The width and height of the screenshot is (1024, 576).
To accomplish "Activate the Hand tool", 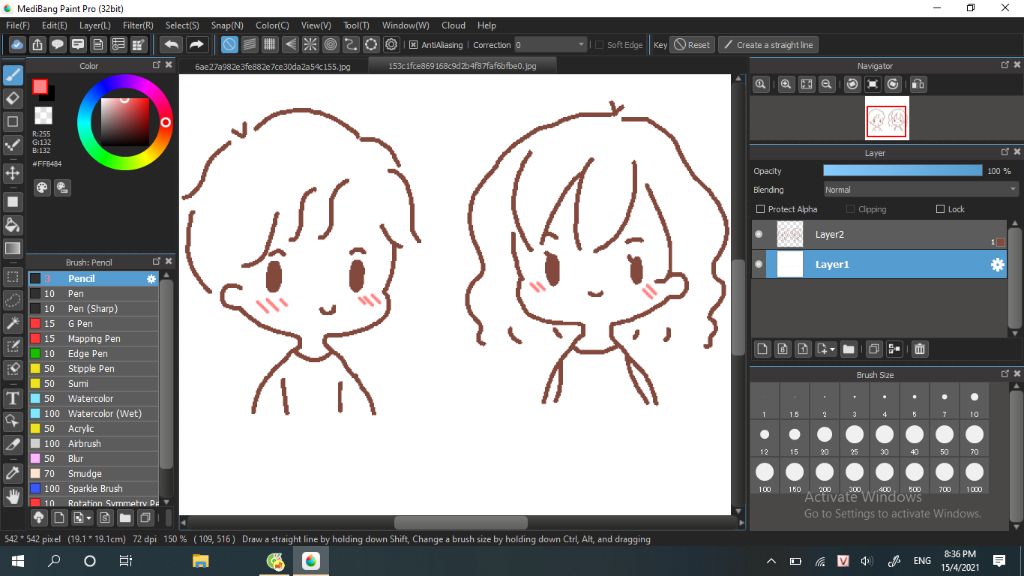I will click(13, 497).
